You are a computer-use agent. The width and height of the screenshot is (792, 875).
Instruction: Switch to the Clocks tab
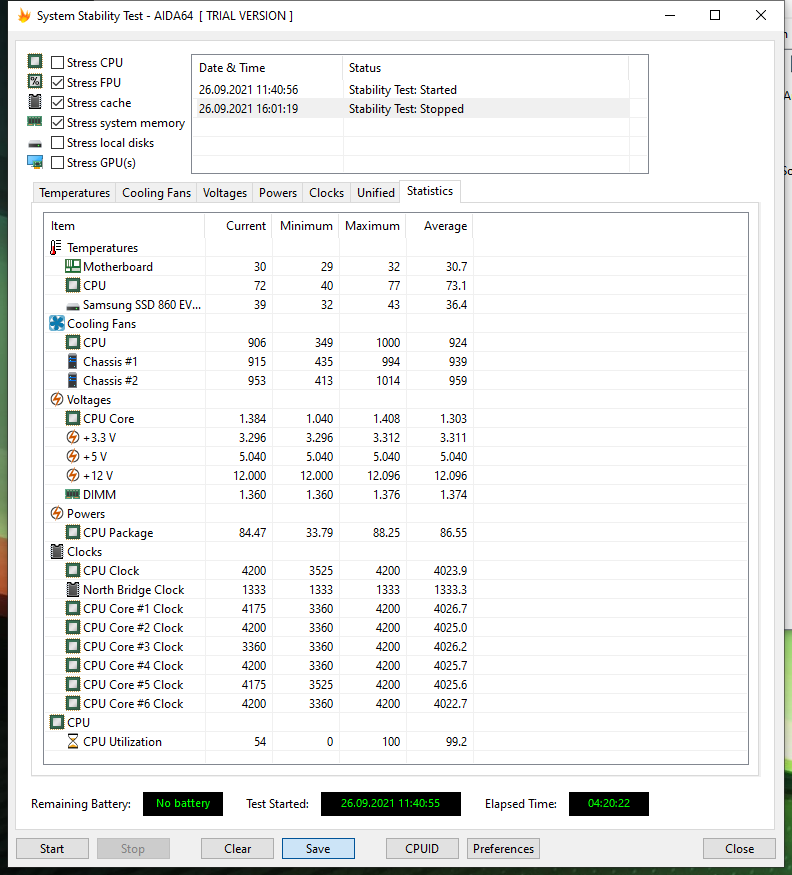(327, 193)
